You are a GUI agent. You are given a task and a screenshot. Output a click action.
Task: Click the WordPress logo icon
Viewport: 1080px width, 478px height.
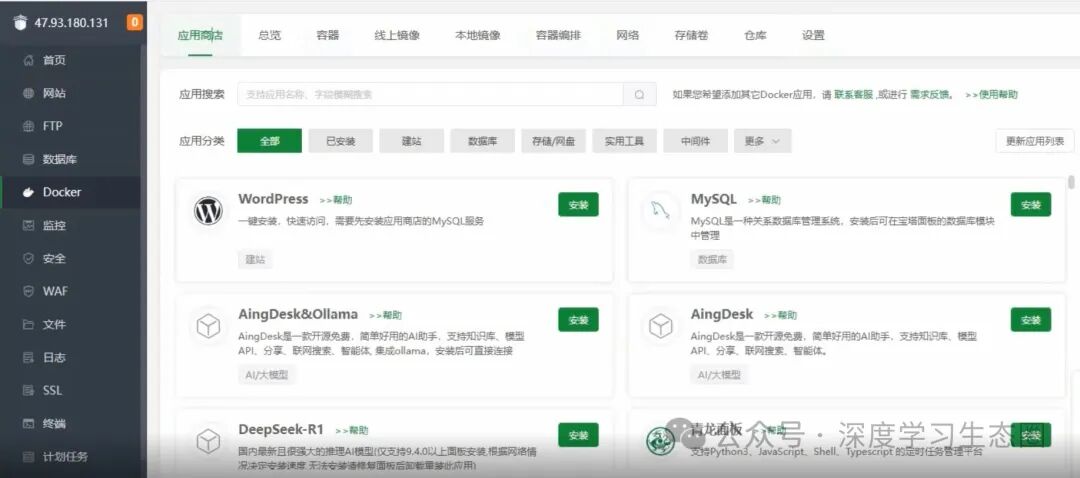click(208, 211)
